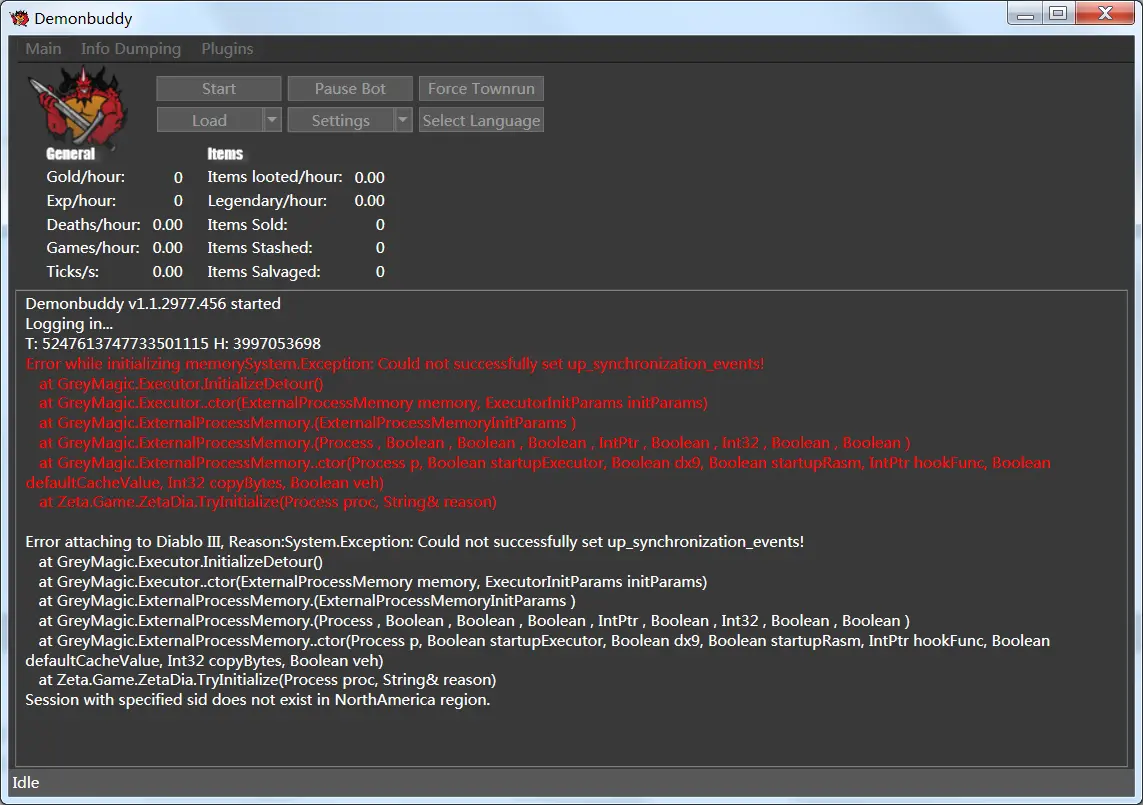The image size is (1143, 805).
Task: Click the 'Session with specified sid' log line
Action: click(x=257, y=700)
